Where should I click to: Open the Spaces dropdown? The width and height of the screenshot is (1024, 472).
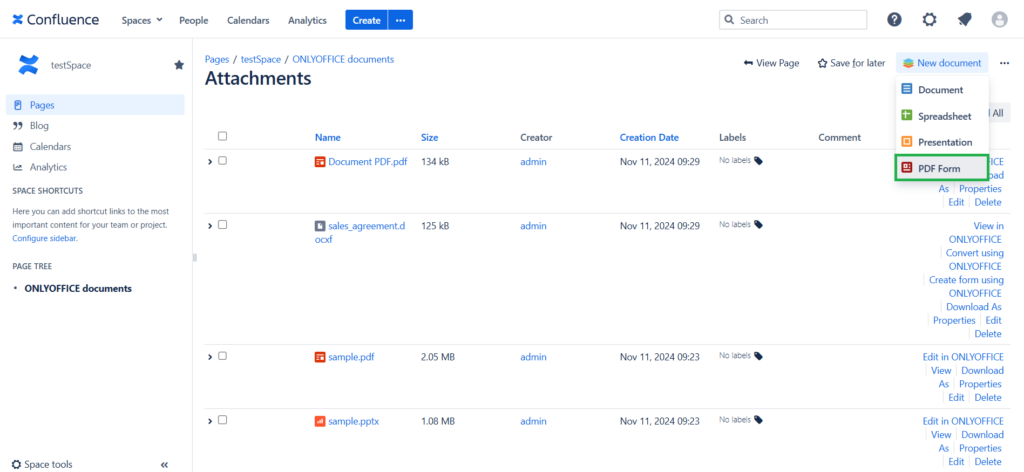coord(142,20)
